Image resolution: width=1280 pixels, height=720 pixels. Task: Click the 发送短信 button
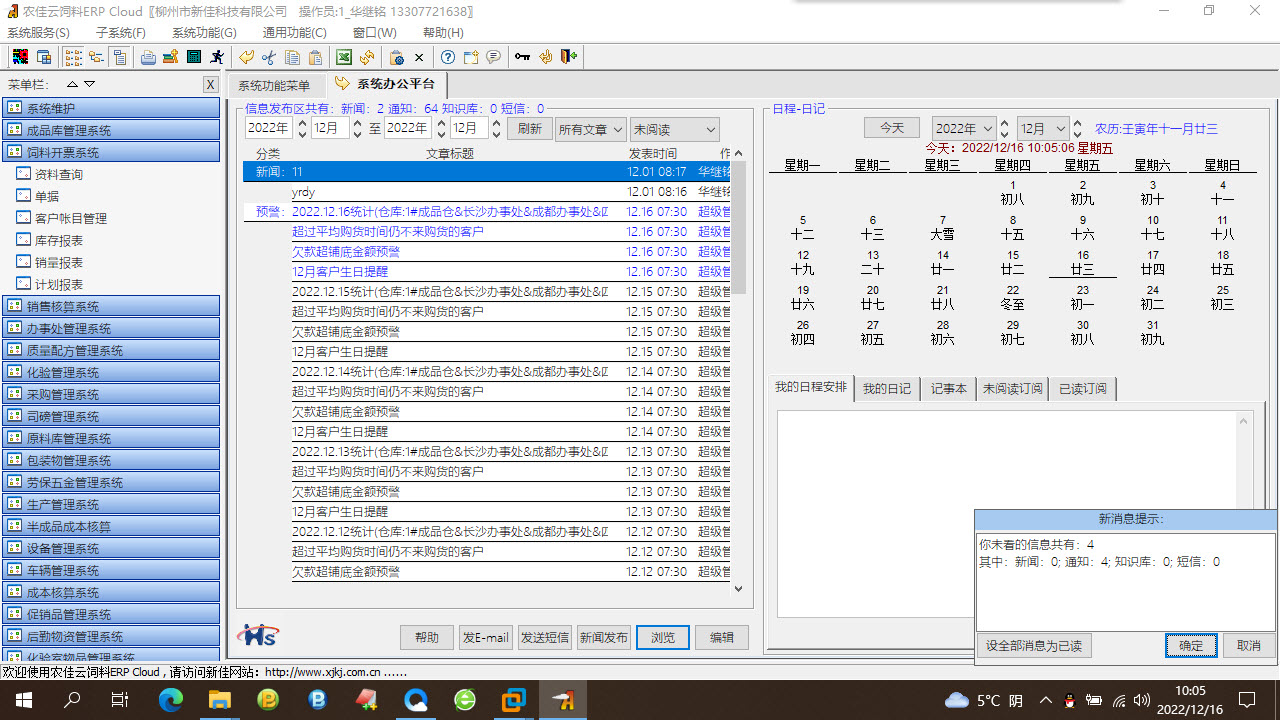(x=545, y=637)
